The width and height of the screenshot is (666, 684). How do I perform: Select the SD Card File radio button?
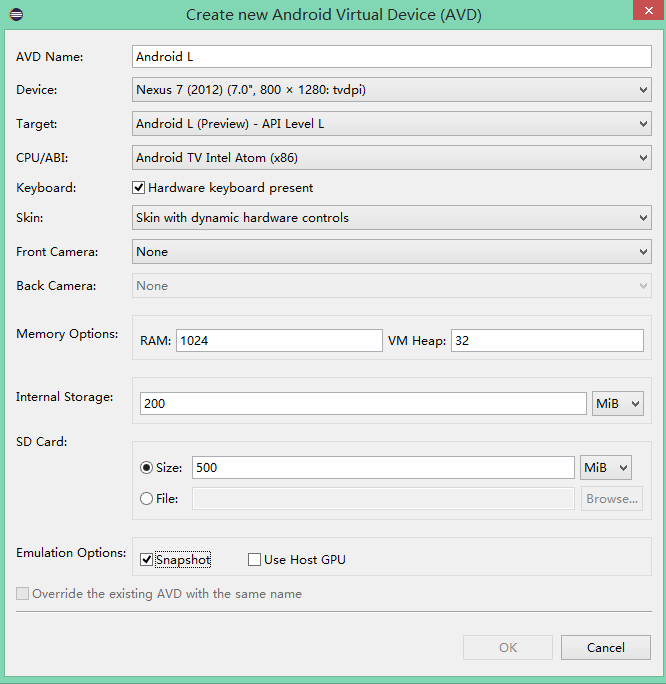click(147, 499)
